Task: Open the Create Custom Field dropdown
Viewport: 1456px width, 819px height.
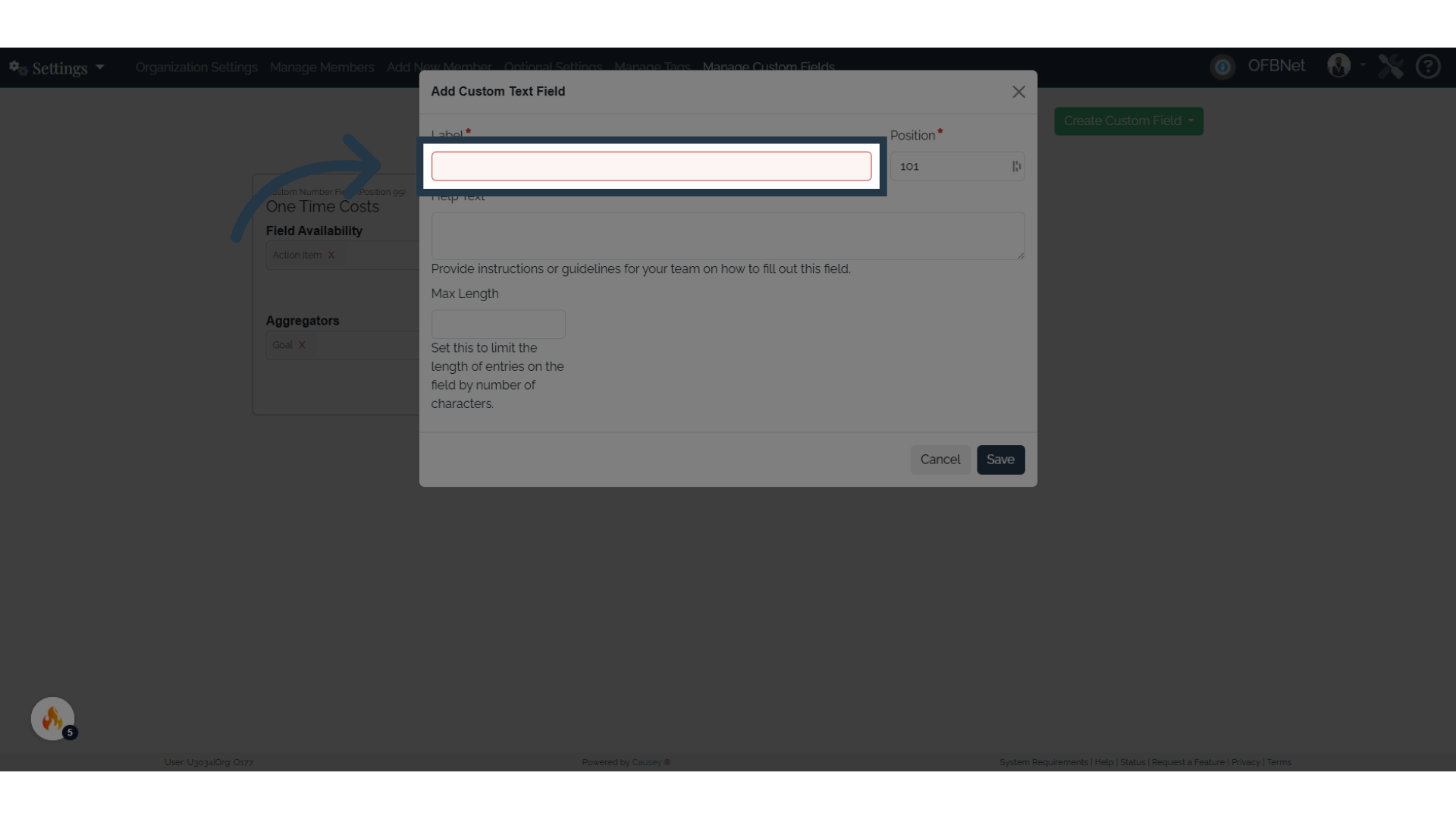Action: pyautogui.click(x=1128, y=121)
